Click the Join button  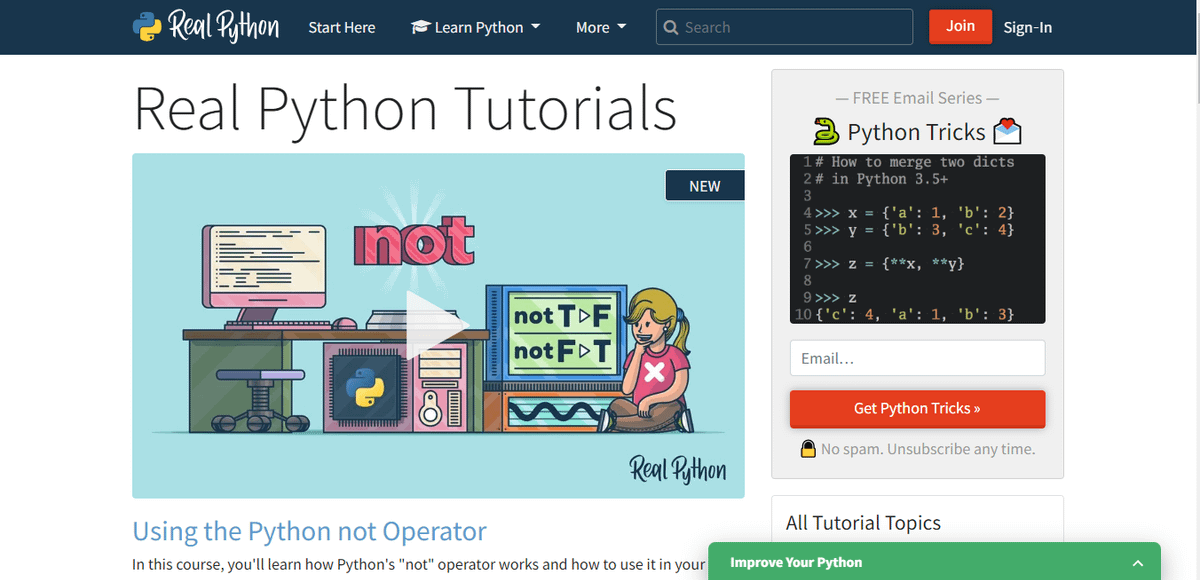[960, 26]
